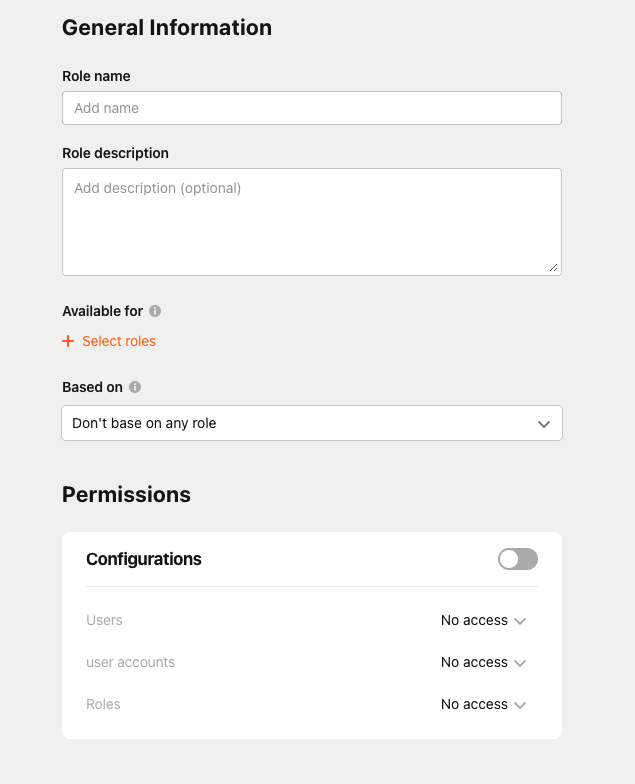Enable the Configurations toggle switch
This screenshot has width=635, height=784.
518,559
